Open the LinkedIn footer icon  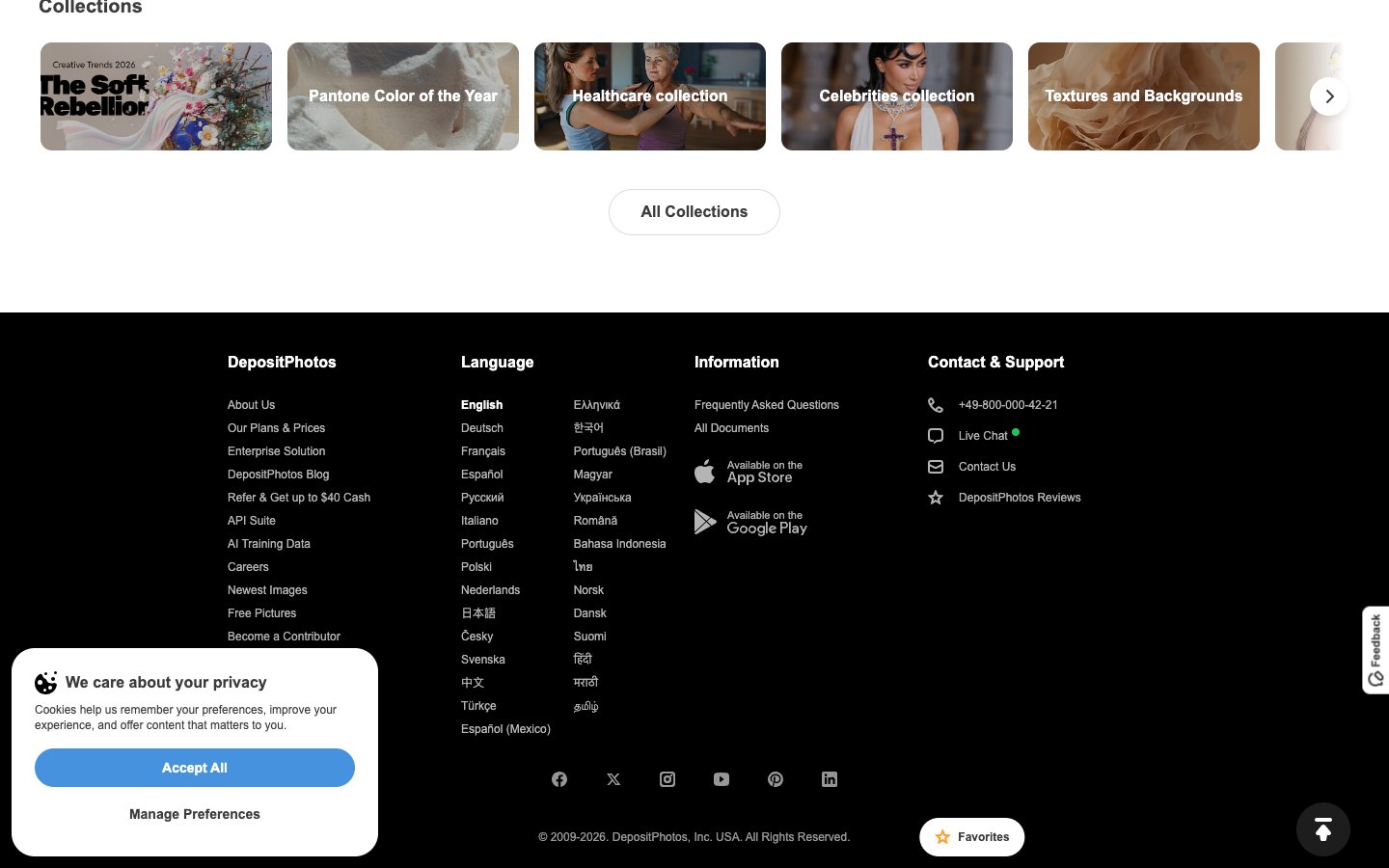830,779
